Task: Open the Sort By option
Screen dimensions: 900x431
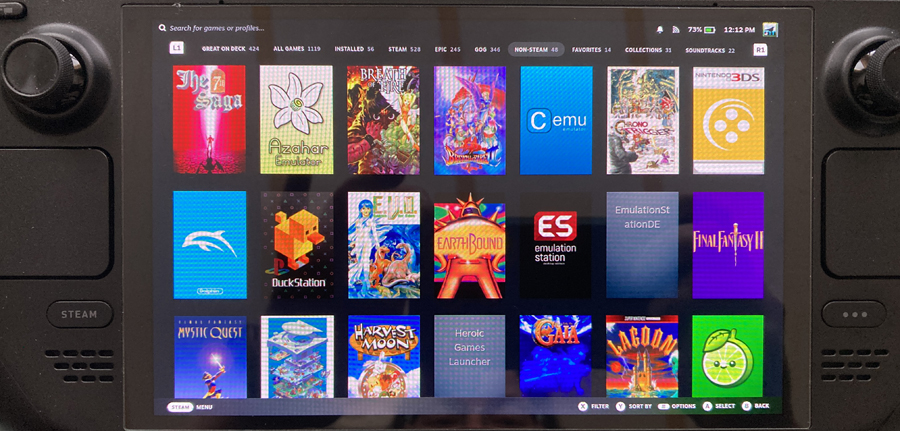Action: coord(637,407)
